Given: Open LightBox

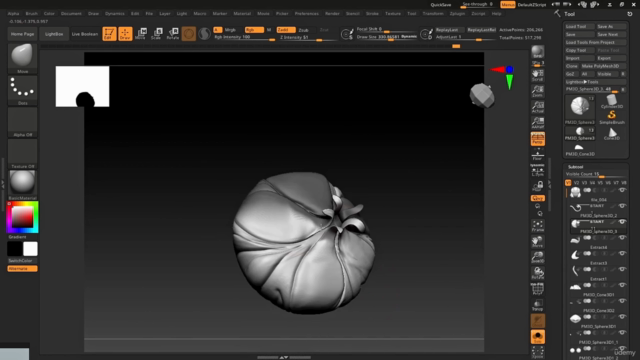Looking at the screenshot, I should click(54, 34).
